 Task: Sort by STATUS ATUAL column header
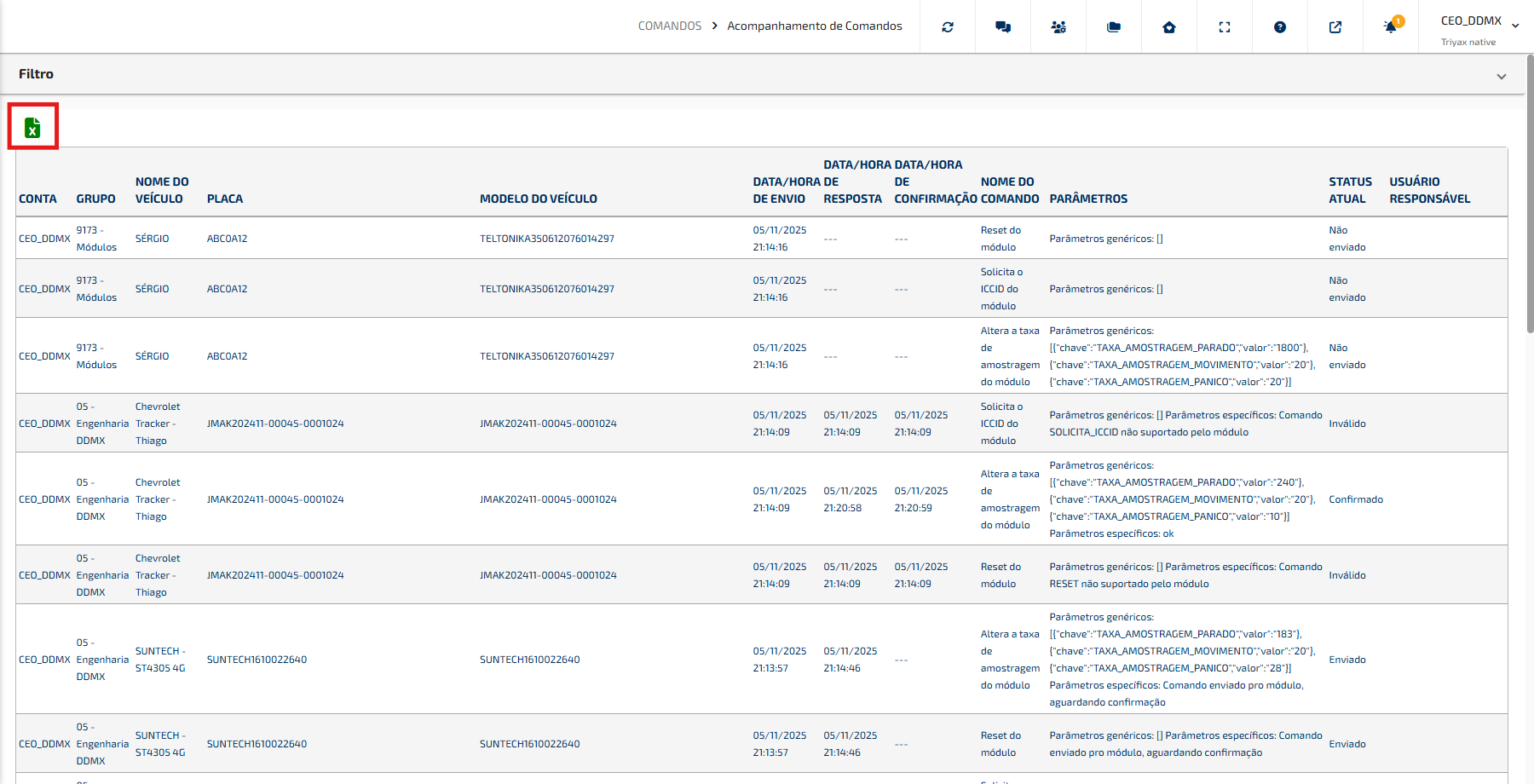[x=1350, y=190]
